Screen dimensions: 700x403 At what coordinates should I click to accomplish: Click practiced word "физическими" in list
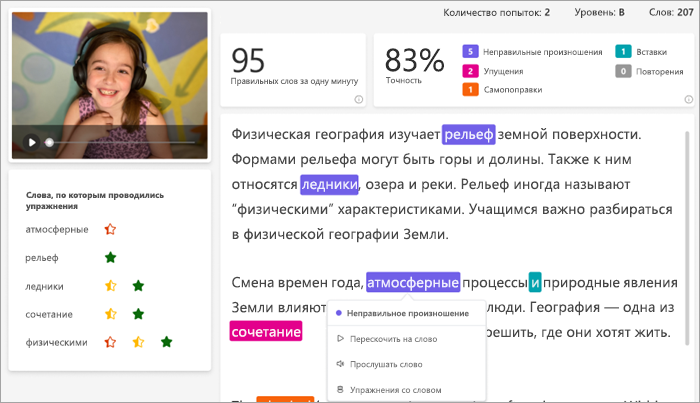[56, 343]
